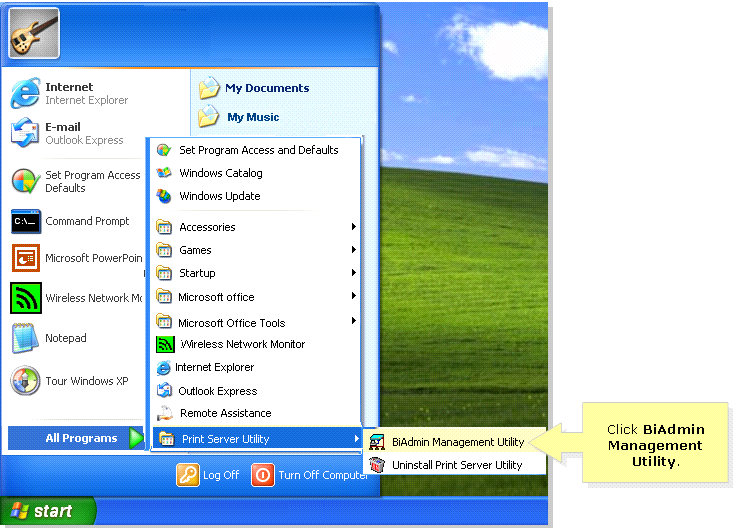Click the start button on taskbar

[48, 511]
